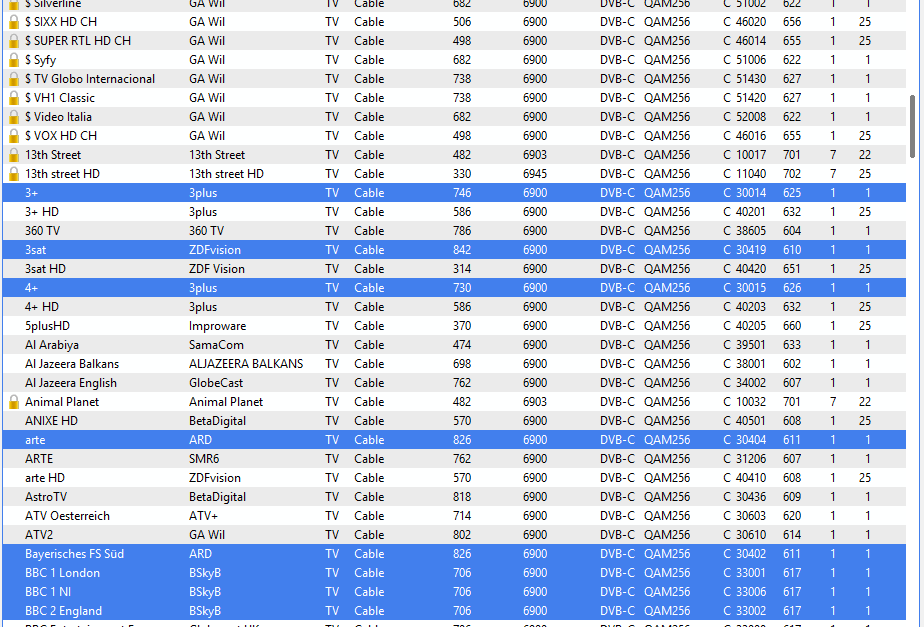Click provider ALJAZEERA BALKANS
This screenshot has width=924, height=627.
click(246, 364)
